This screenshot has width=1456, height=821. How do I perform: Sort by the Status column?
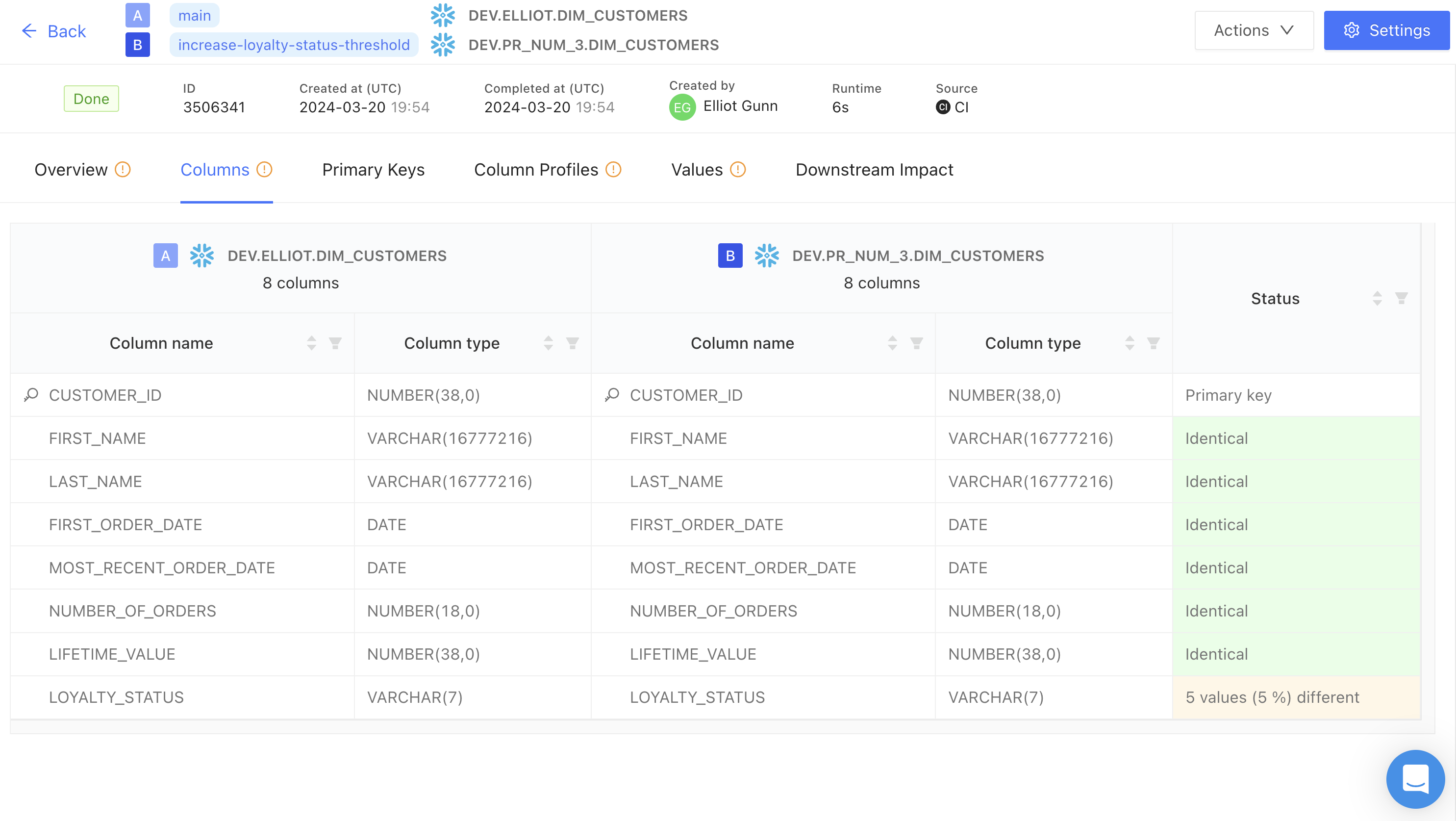pos(1378,299)
